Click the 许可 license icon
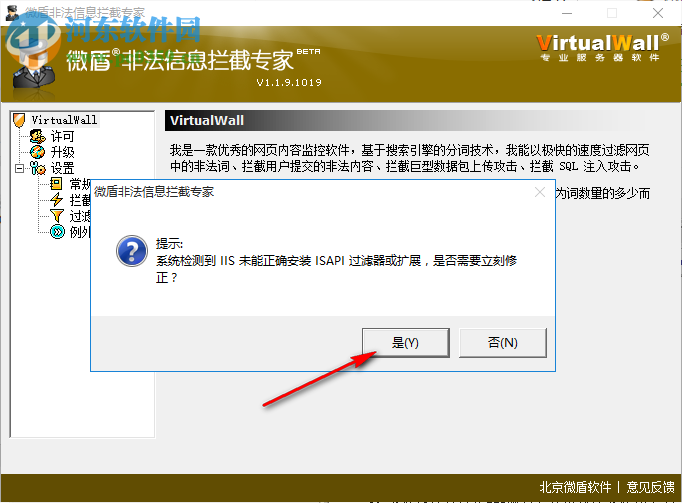Image resolution: width=682 pixels, height=503 pixels. [x=38, y=136]
